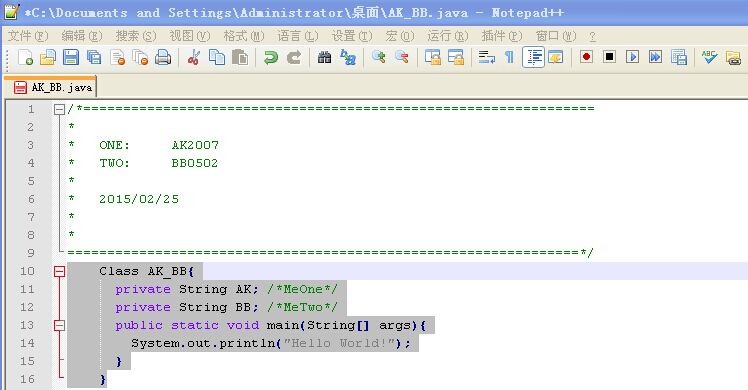The height and width of the screenshot is (390, 748).
Task: Open the 编辑(E) menu
Action: (x=82, y=36)
